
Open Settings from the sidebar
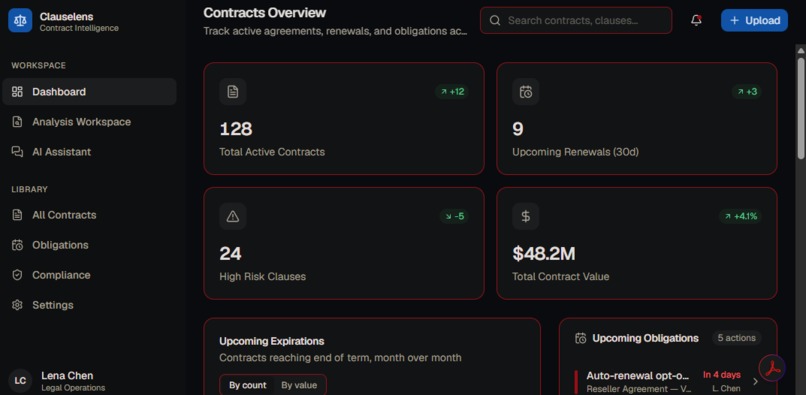pos(89,305)
